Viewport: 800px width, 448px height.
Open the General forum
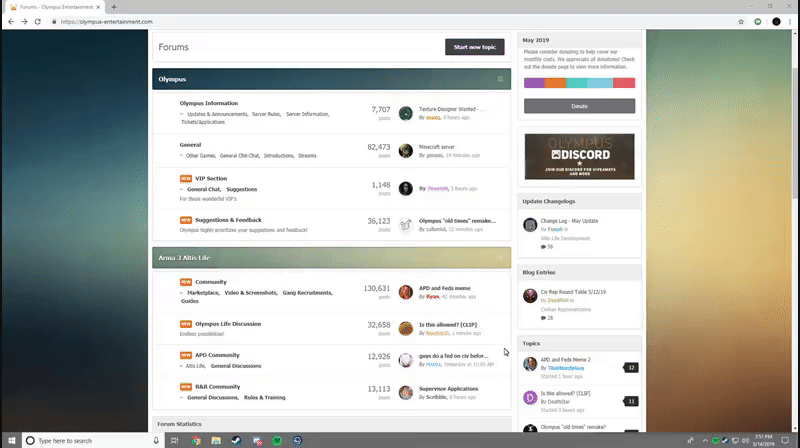click(190, 145)
